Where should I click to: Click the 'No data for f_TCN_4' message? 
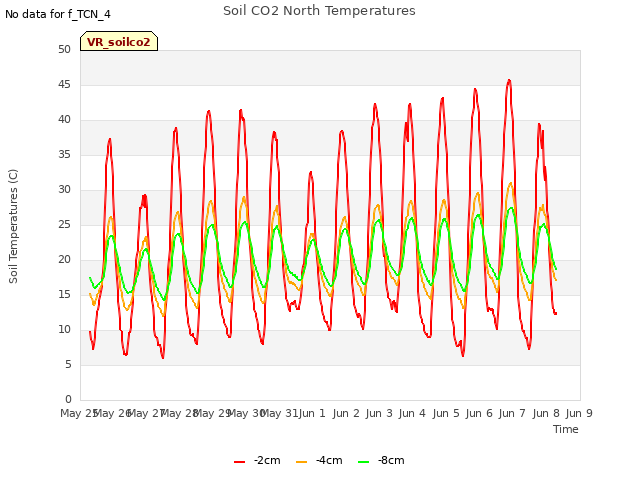click(58, 14)
